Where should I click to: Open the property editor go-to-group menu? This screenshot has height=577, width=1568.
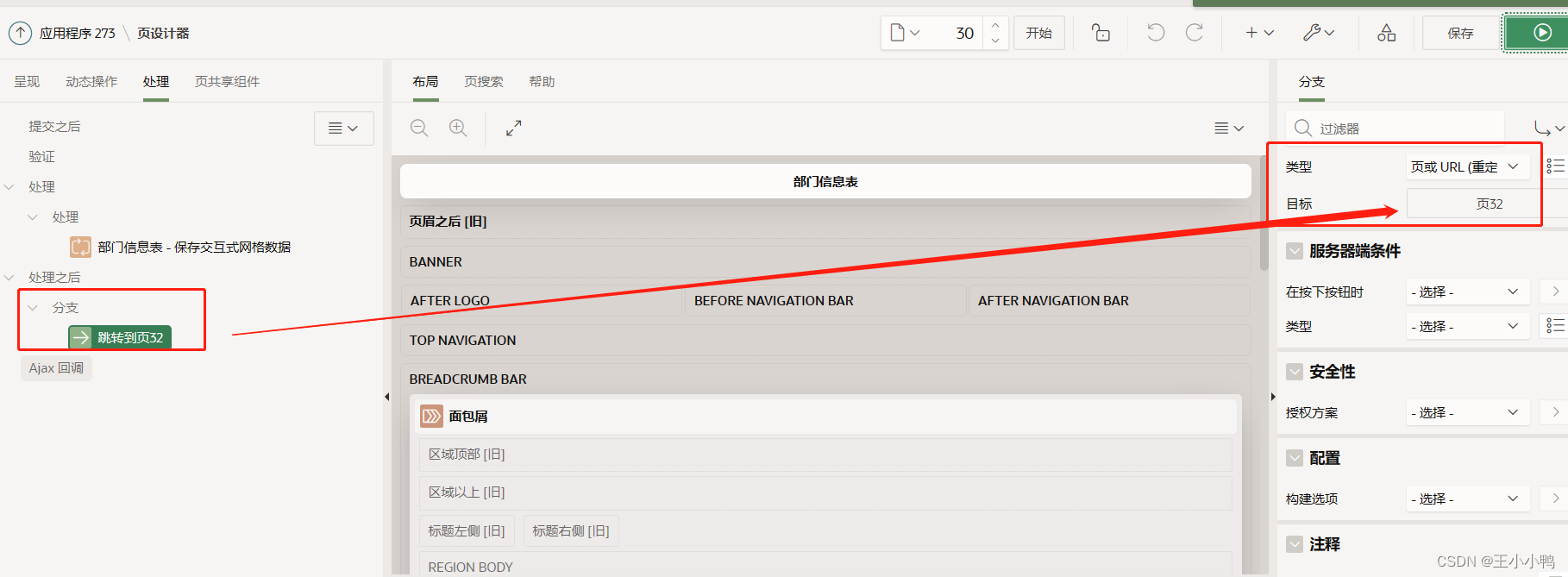point(1549,129)
